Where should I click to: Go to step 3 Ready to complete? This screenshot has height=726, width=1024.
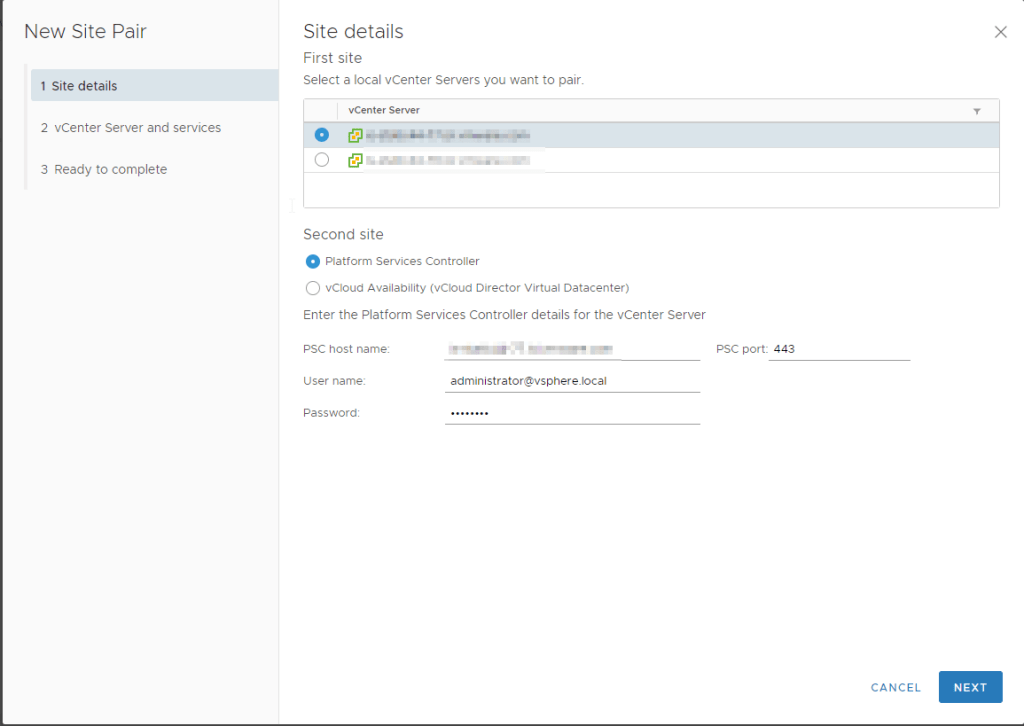click(103, 170)
